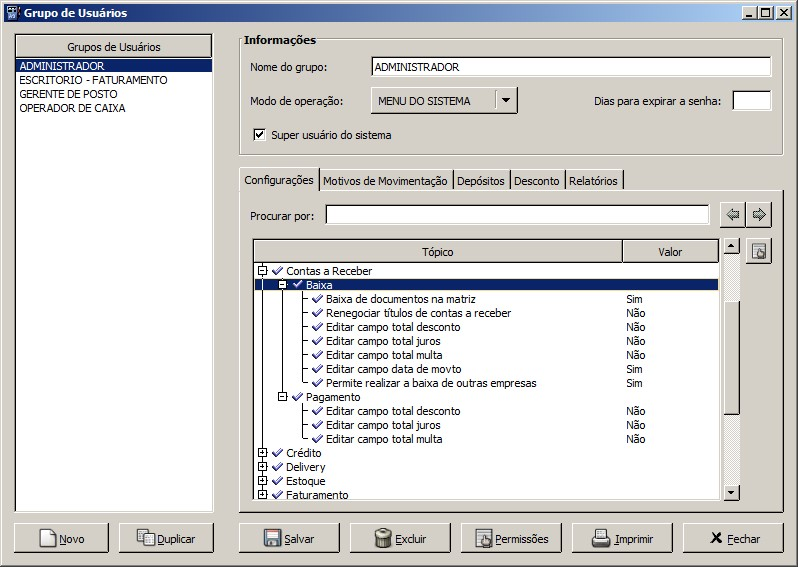Click the tree vertical scrollbar thumb
Viewport: 798px width, 567px height.
731,357
